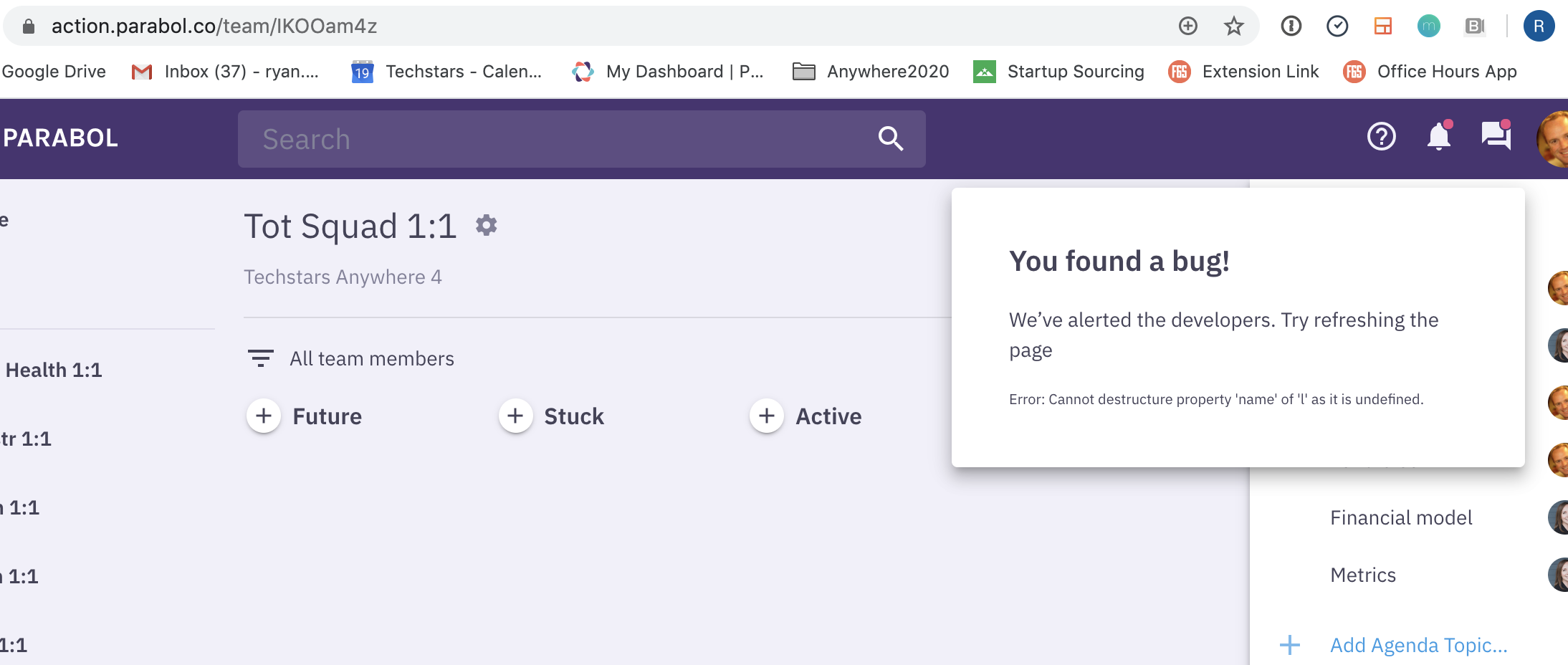Image resolution: width=1568 pixels, height=665 pixels.
Task: Click Add Agenda Topic link
Action: (x=1418, y=644)
